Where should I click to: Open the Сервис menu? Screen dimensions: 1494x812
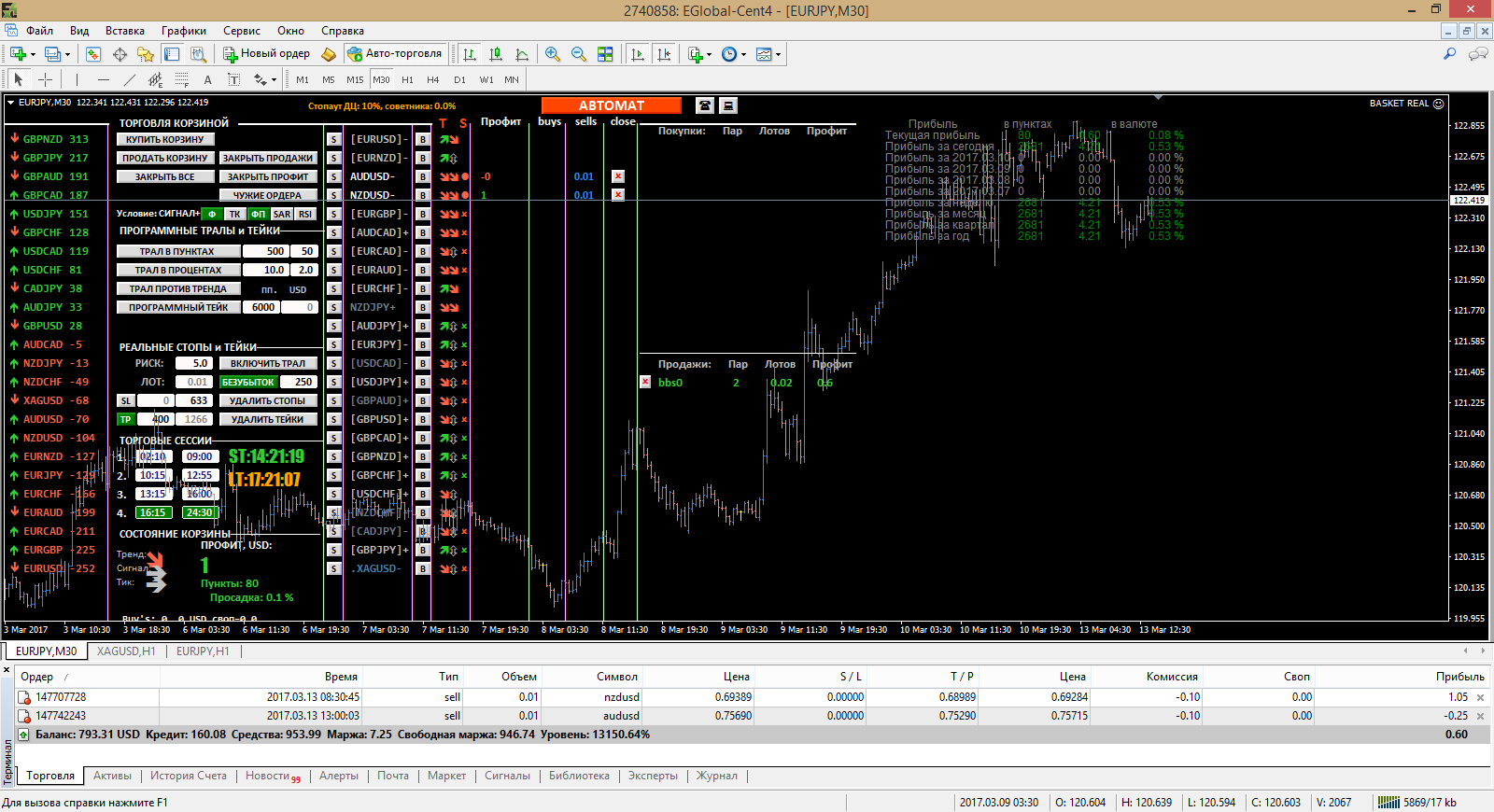click(242, 31)
